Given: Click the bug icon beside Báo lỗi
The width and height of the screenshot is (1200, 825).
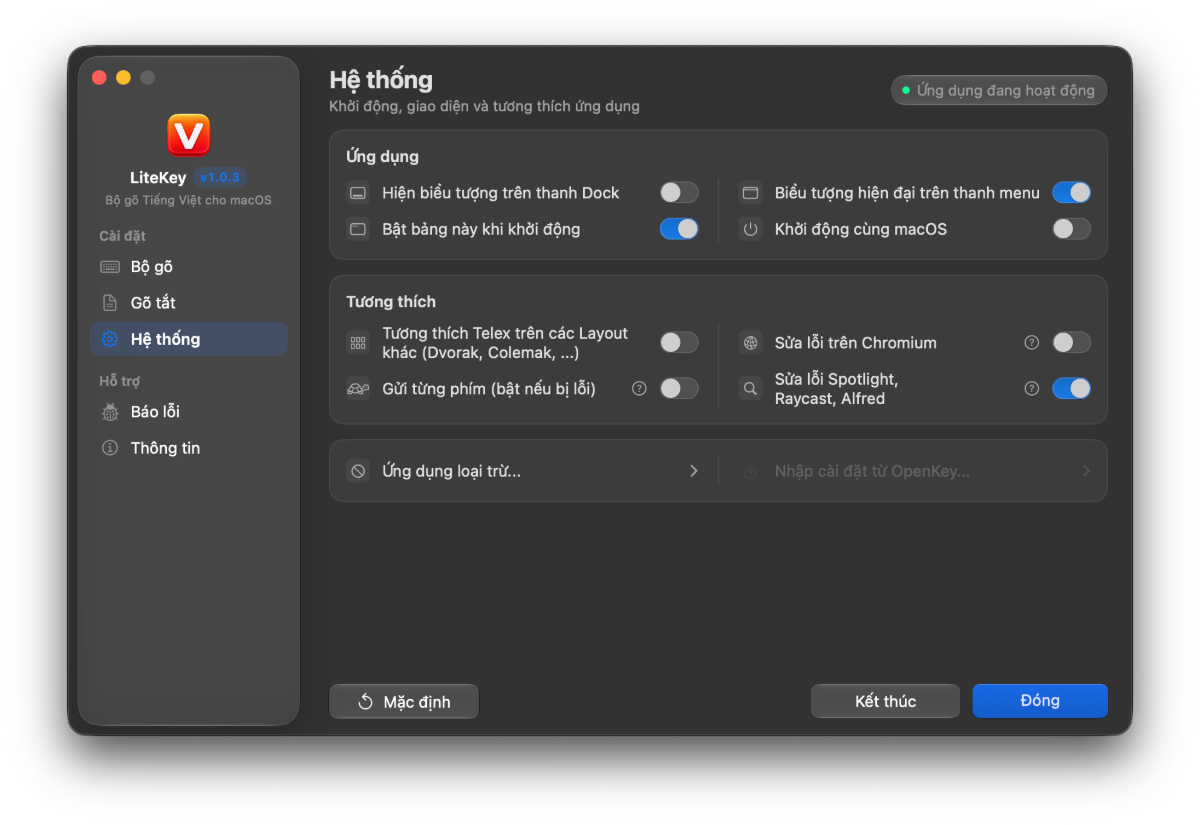Looking at the screenshot, I should coord(110,412).
